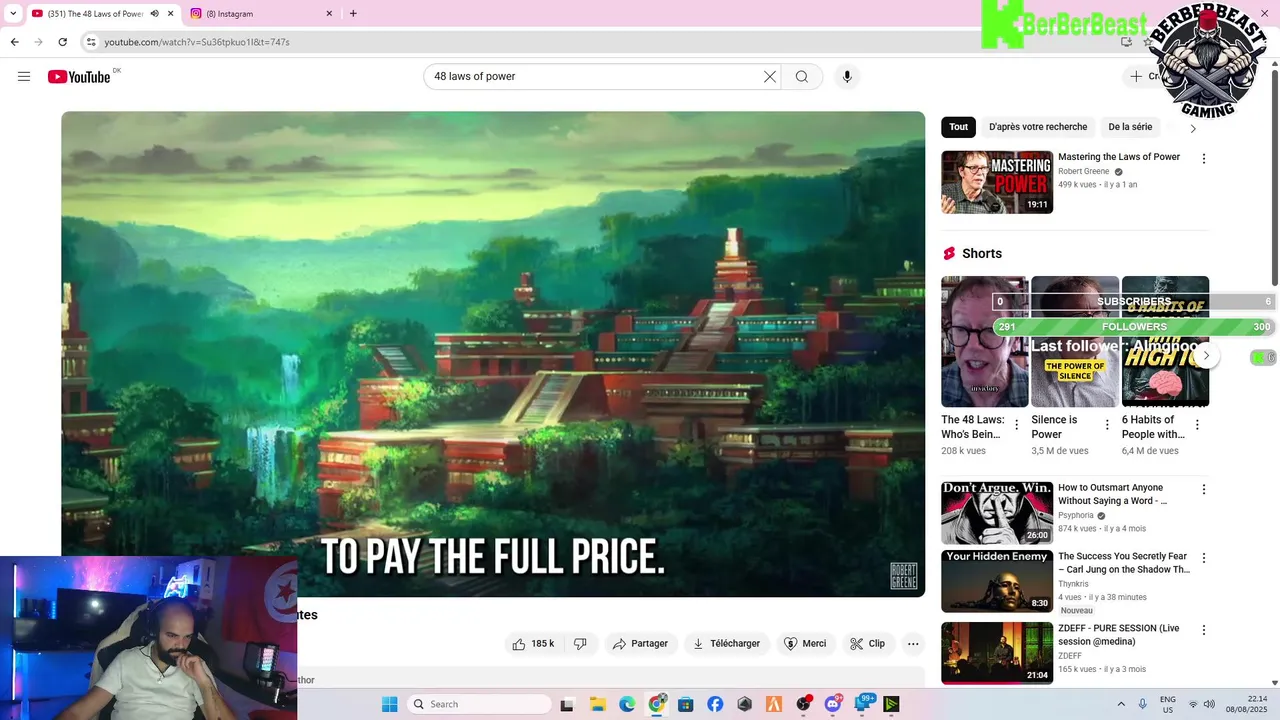Open Mastering the Laws of Power thumbnail
This screenshot has width=1280, height=720.
pos(997,182)
